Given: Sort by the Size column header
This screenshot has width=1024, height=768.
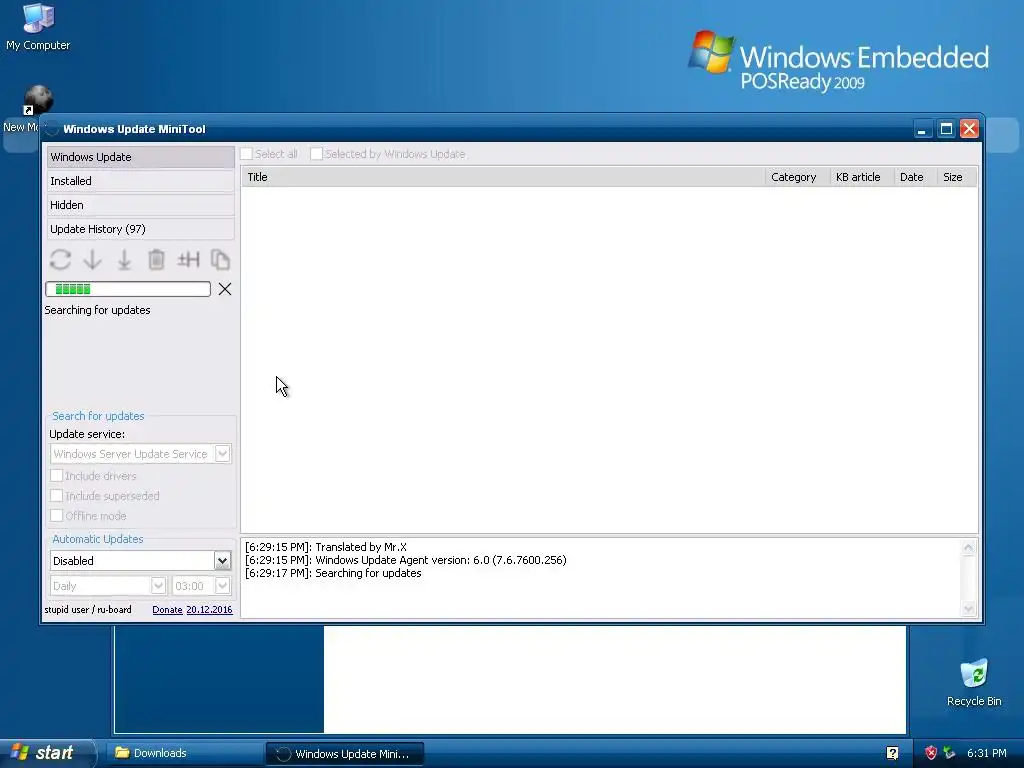Looking at the screenshot, I should 957,177.
